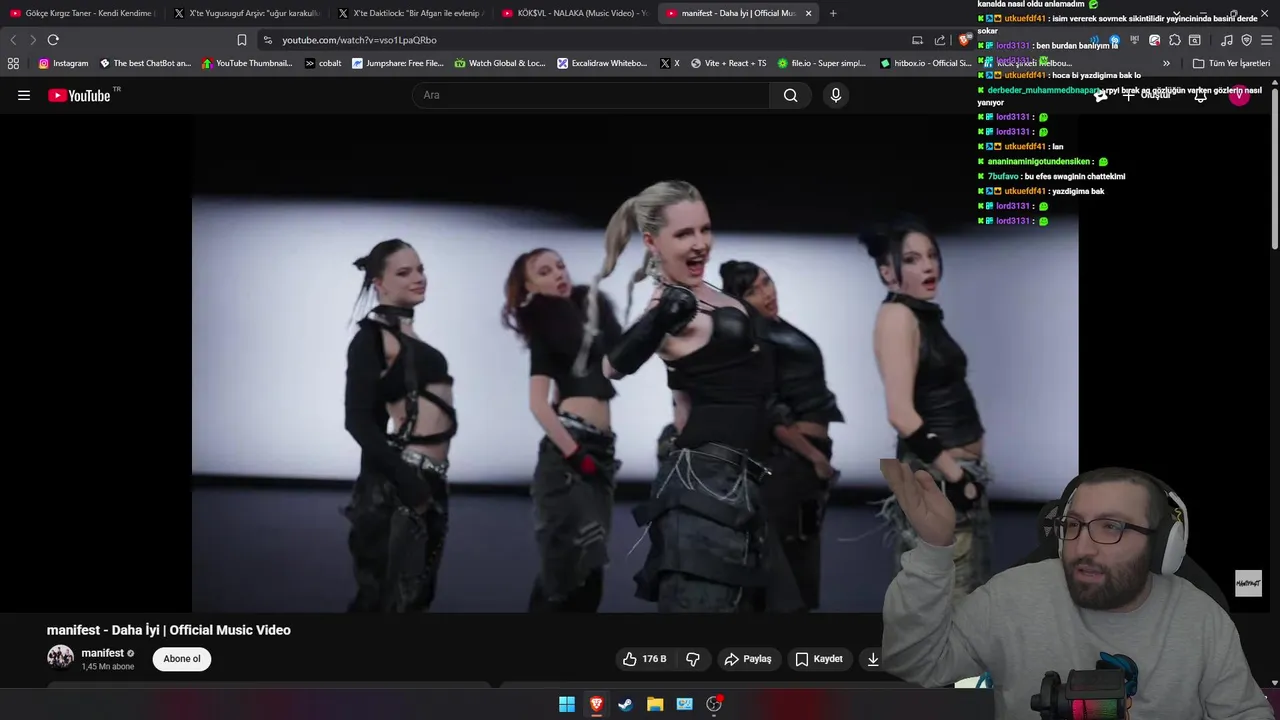Open the browser main hamburger menu
This screenshot has height=720, width=1280.
(1266, 40)
